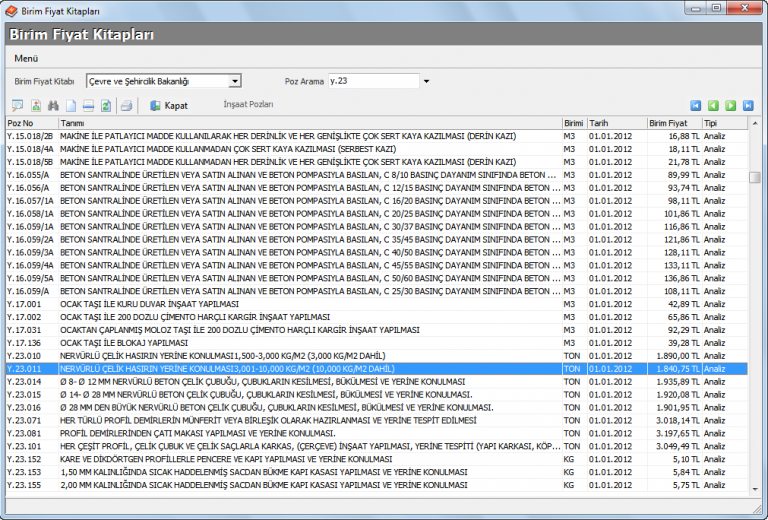This screenshot has width=768, height=520.
Task: Go to next record with green arrow
Action: pos(731,105)
